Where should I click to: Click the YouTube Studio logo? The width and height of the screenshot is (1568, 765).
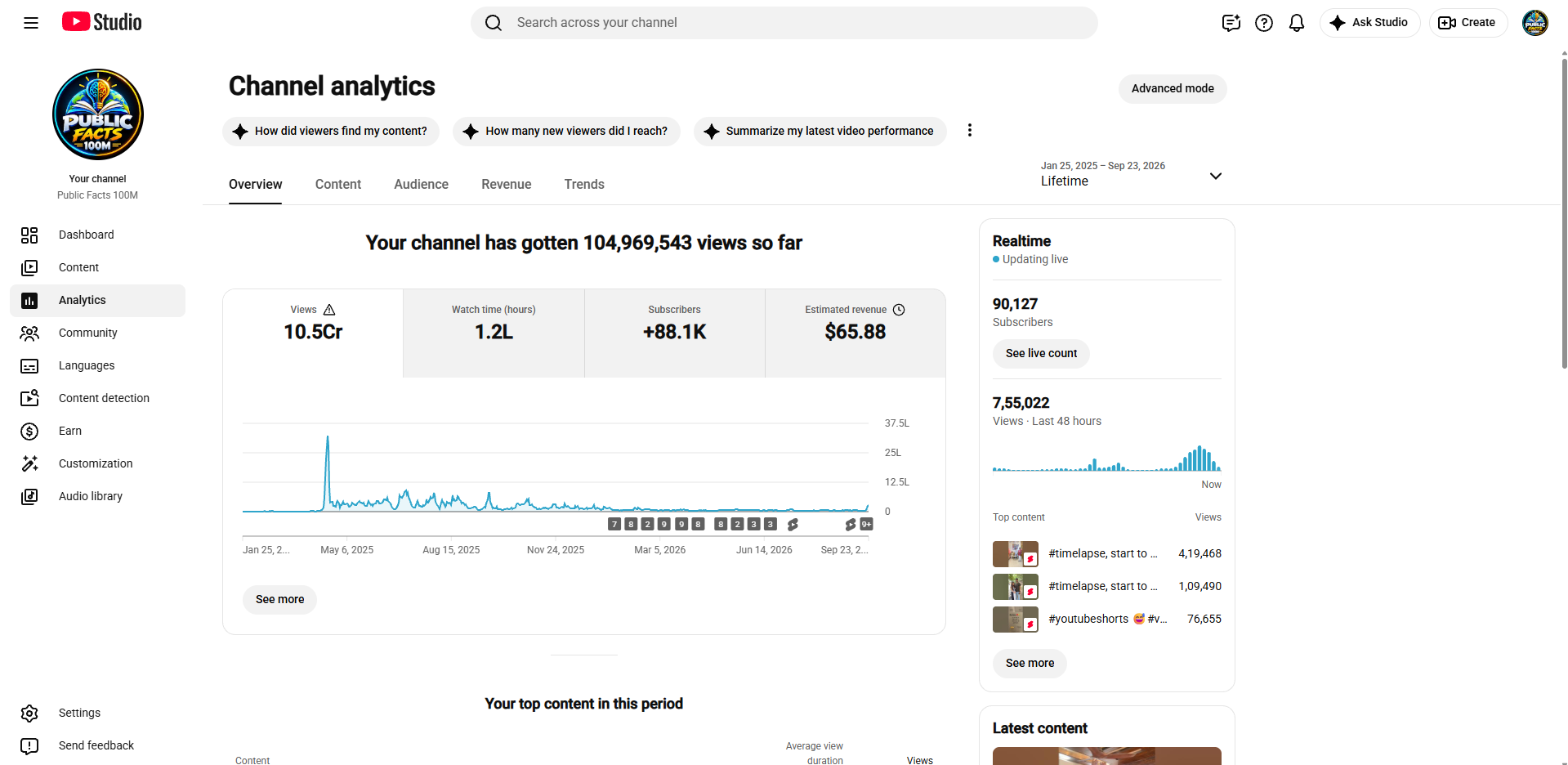point(102,22)
